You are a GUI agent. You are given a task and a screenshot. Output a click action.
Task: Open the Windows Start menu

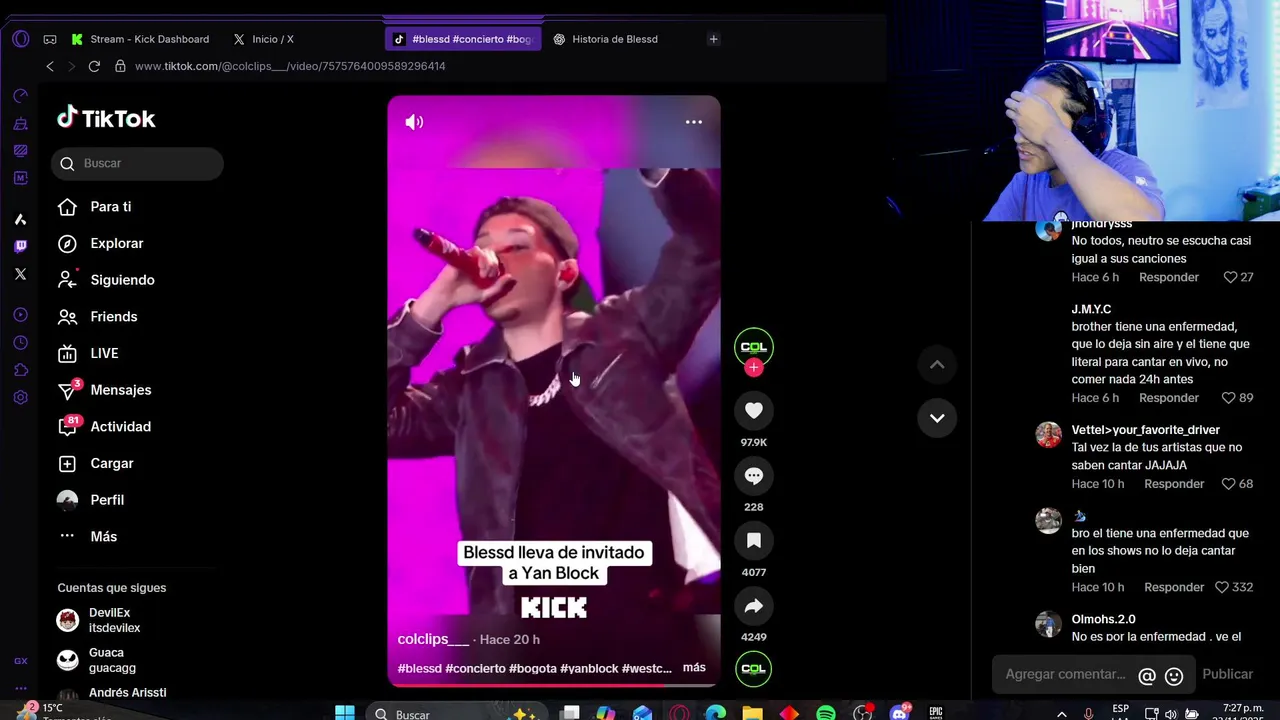(344, 713)
